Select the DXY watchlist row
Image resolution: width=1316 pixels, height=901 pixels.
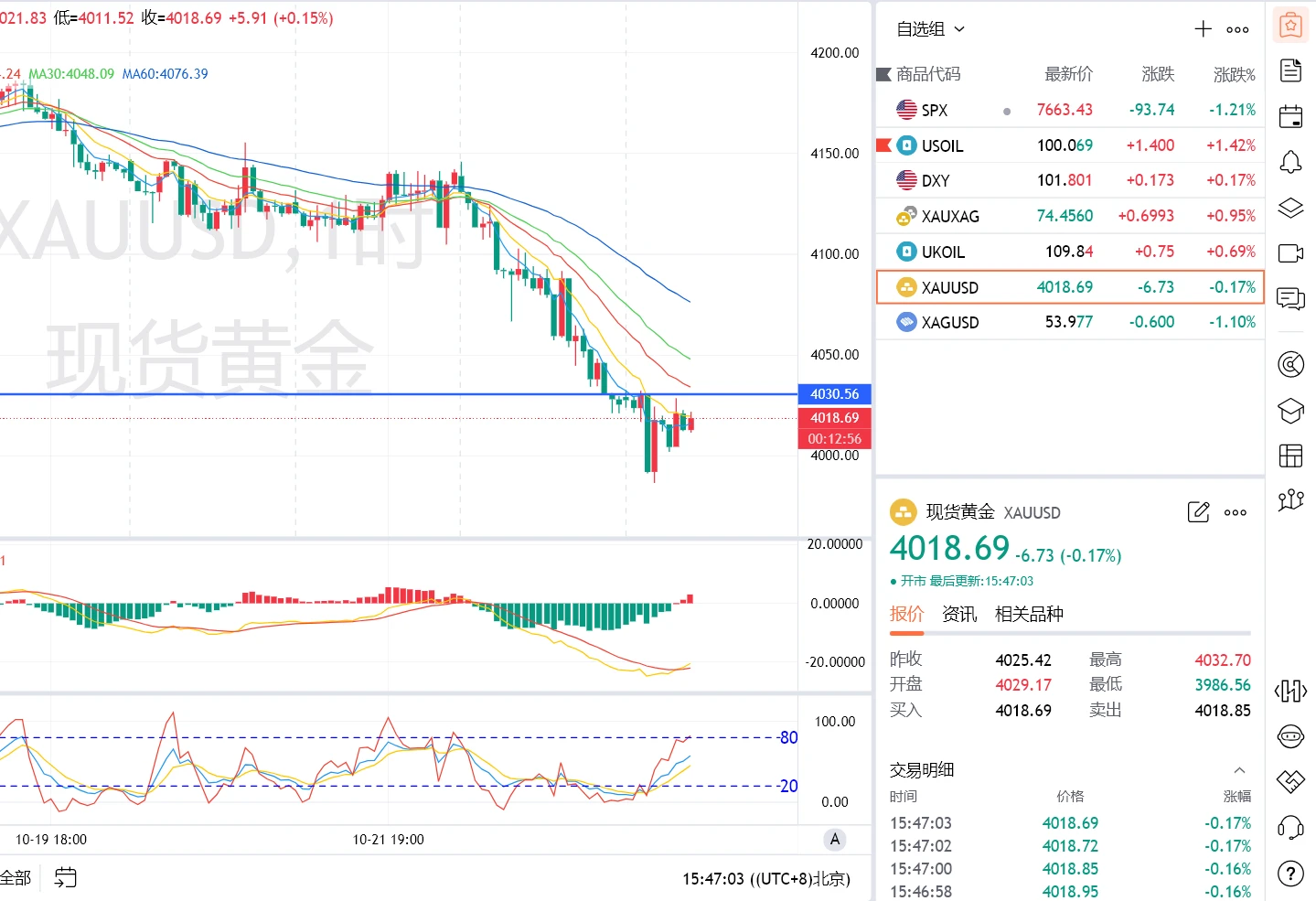(x=1070, y=180)
